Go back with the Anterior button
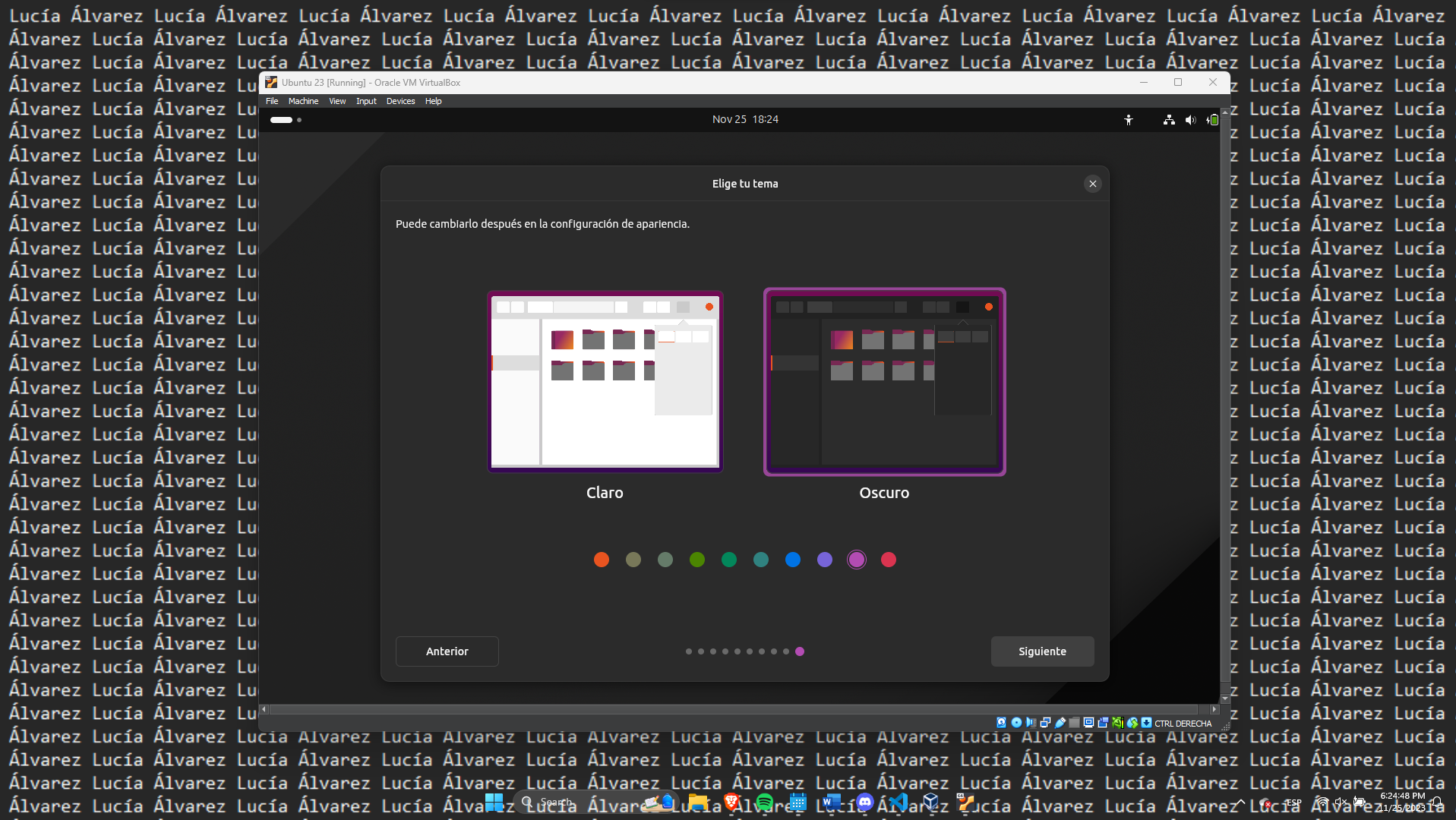The height and width of the screenshot is (820, 1456). (x=447, y=651)
